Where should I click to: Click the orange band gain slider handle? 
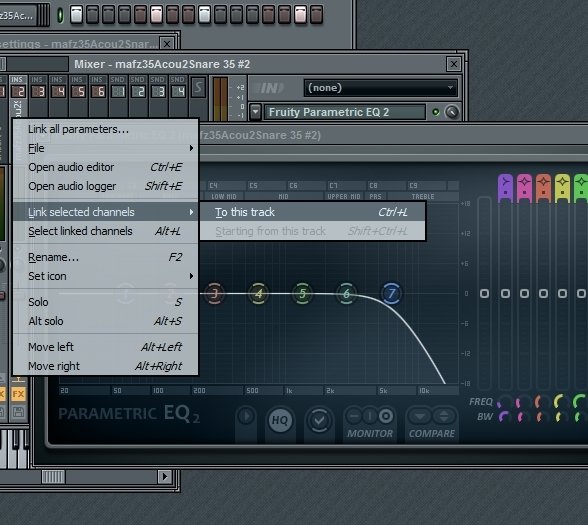click(543, 293)
